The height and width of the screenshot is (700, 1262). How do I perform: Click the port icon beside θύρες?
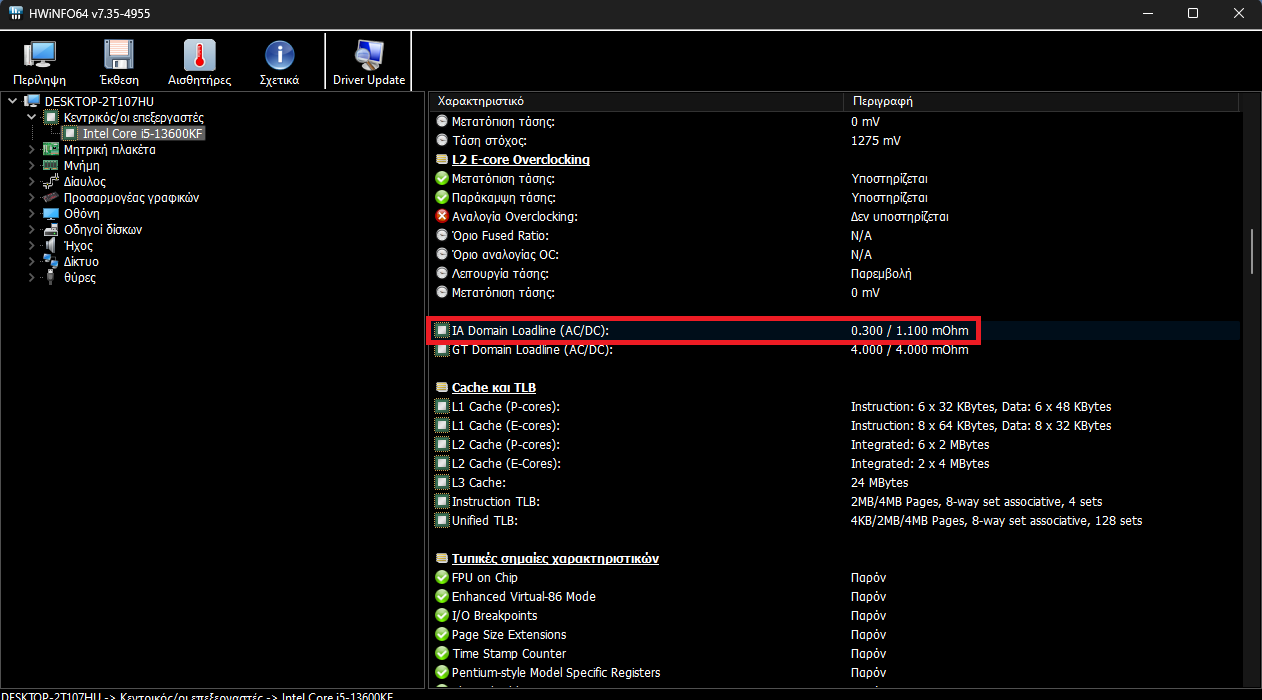coord(51,278)
